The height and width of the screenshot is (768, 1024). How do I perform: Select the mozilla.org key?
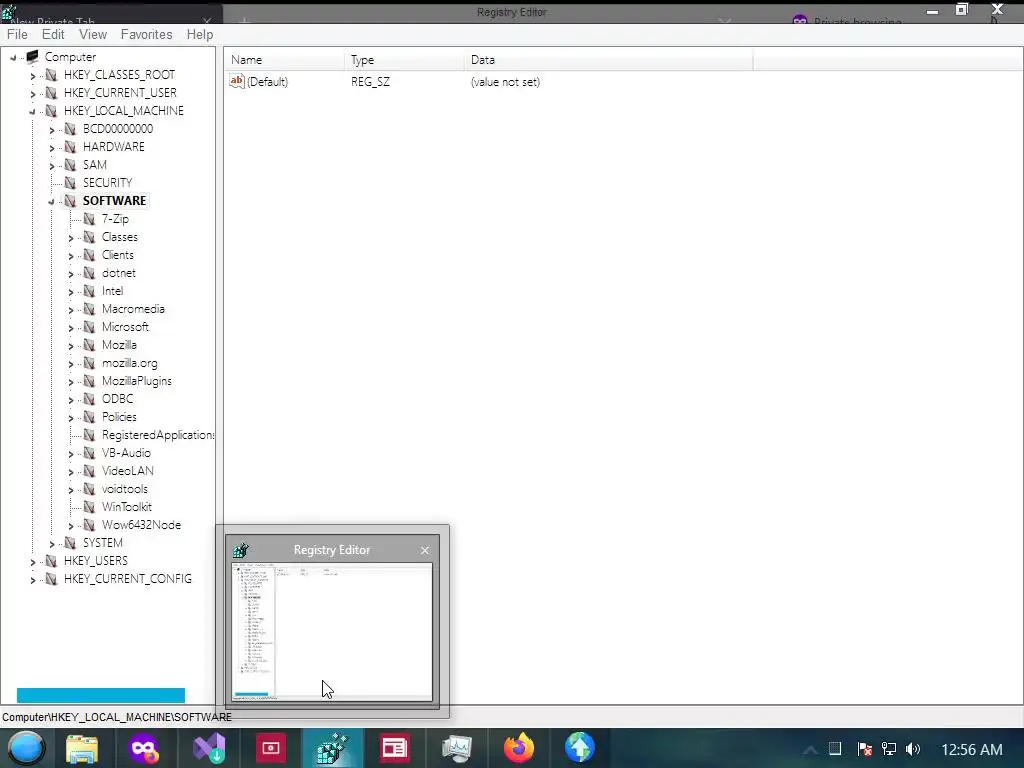pos(129,363)
